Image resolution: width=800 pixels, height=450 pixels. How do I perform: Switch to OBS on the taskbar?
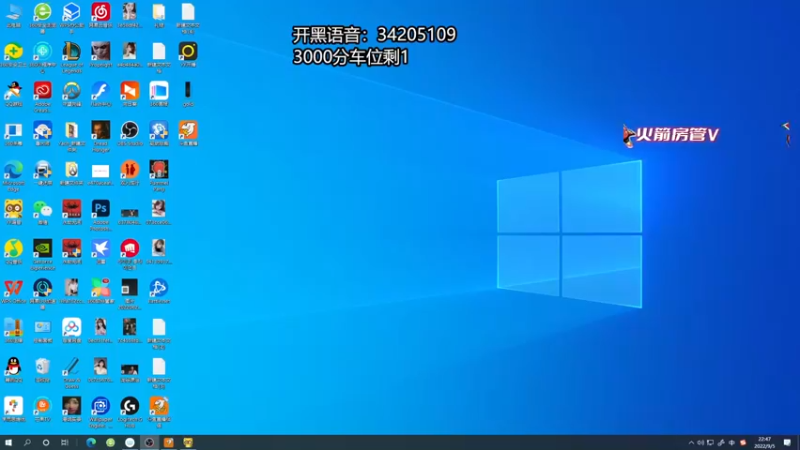click(149, 442)
